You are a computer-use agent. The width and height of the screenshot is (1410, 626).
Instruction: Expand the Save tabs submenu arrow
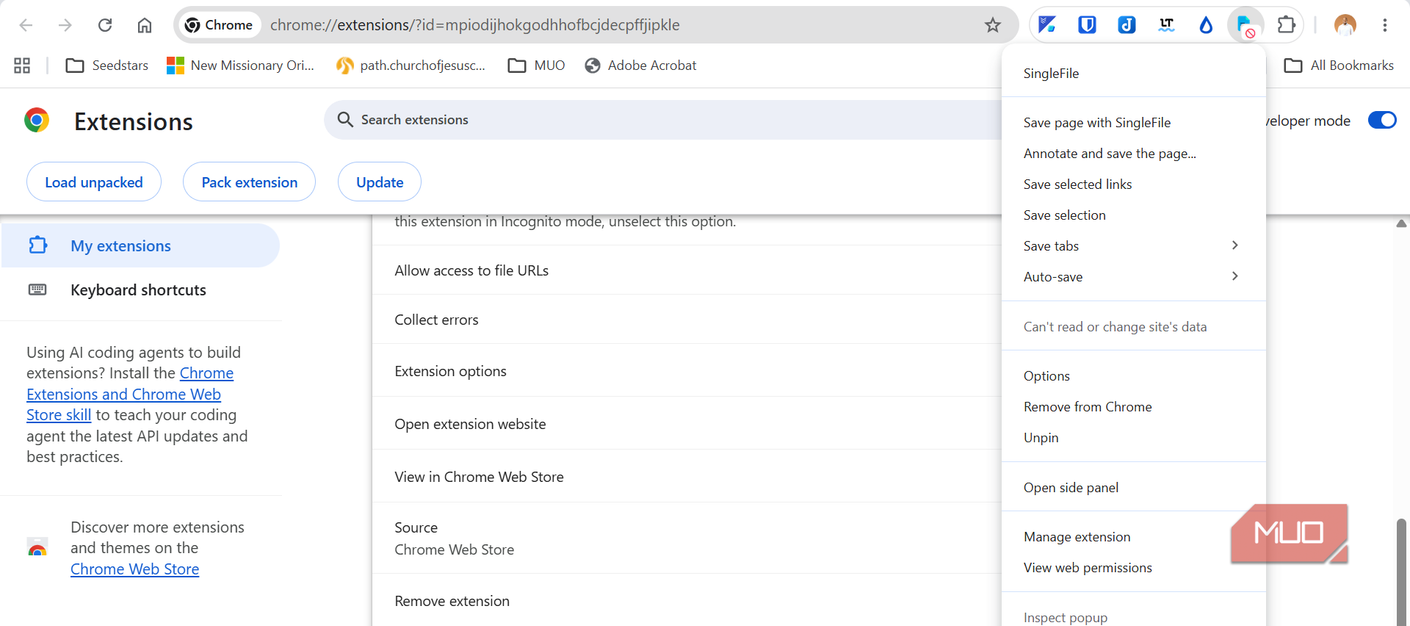(x=1235, y=246)
